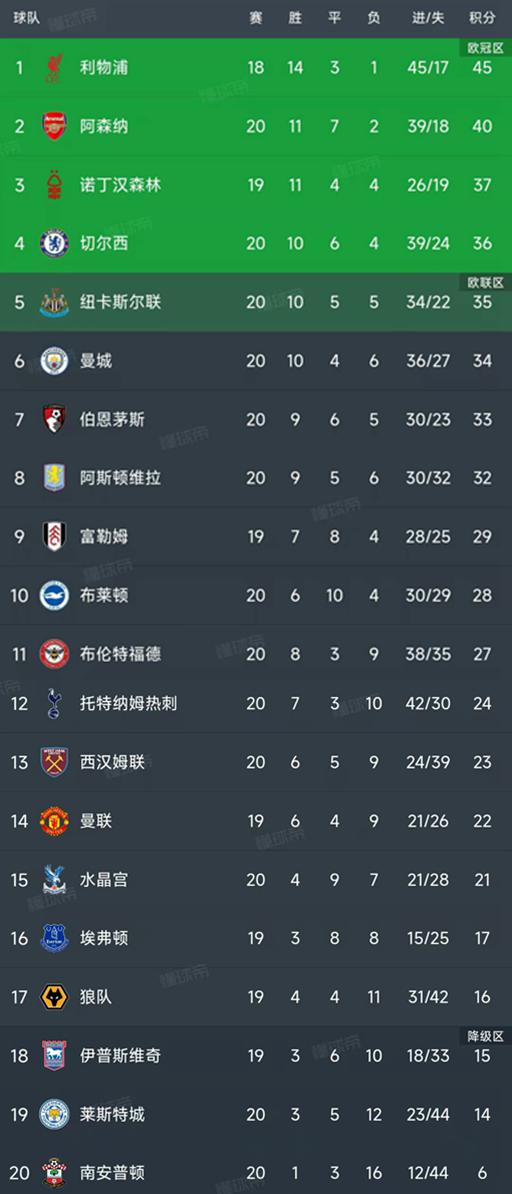Screen dimensions: 512x1194
Task: Open team name 阿斯顿维拉
Action: point(120,478)
